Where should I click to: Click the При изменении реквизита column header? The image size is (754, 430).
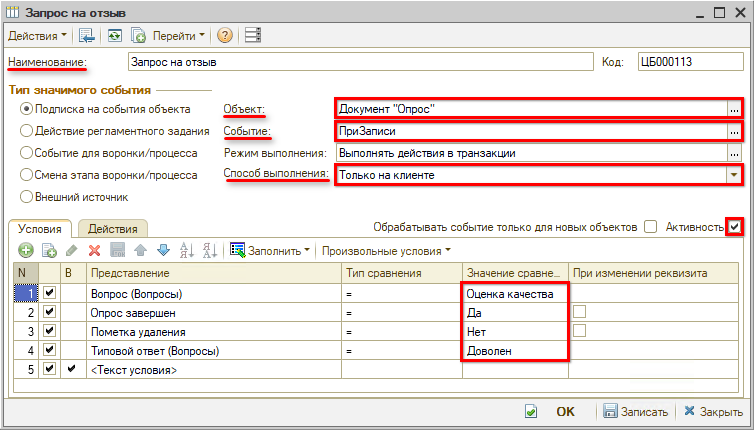pos(653,273)
